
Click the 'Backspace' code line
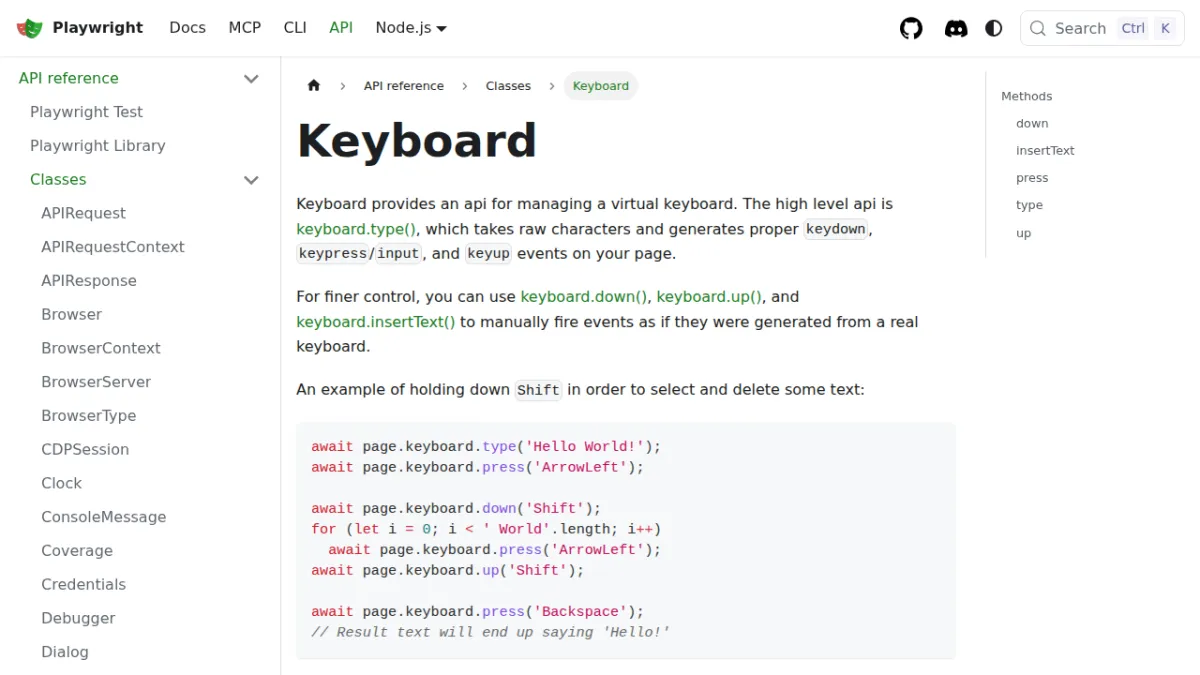point(478,612)
